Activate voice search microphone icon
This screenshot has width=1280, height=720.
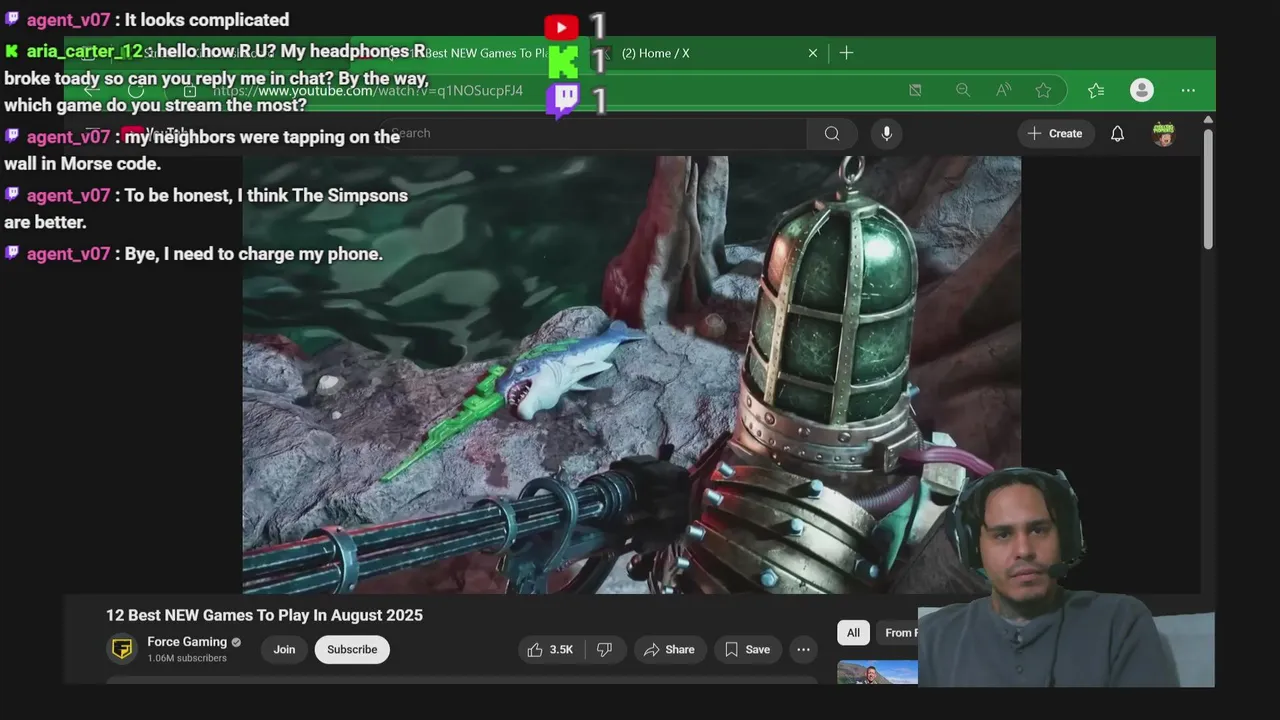[886, 133]
